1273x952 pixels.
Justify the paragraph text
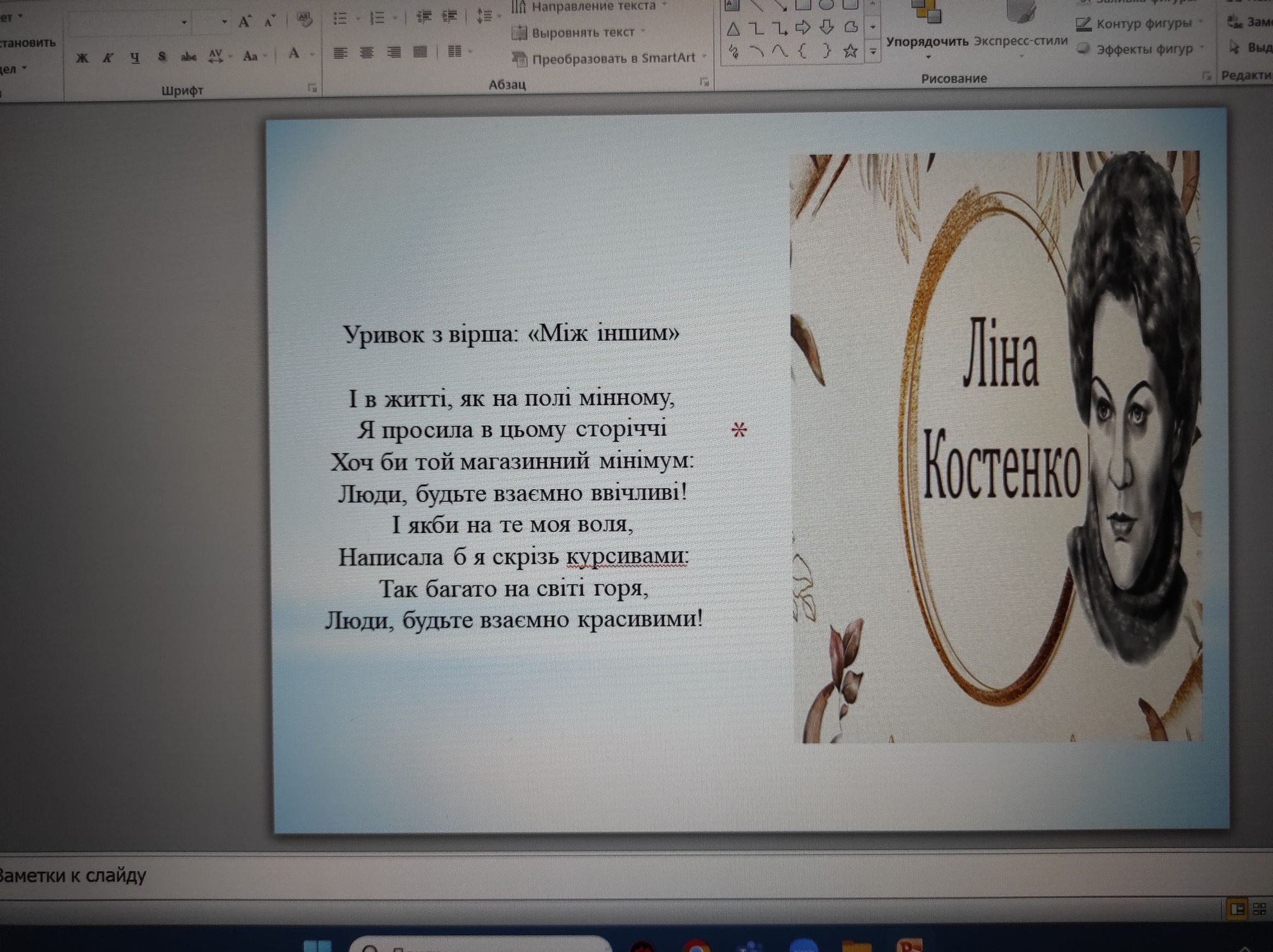421,52
